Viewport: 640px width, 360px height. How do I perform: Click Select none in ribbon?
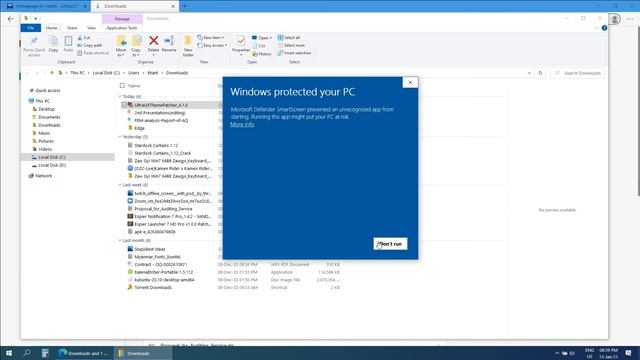(291, 45)
